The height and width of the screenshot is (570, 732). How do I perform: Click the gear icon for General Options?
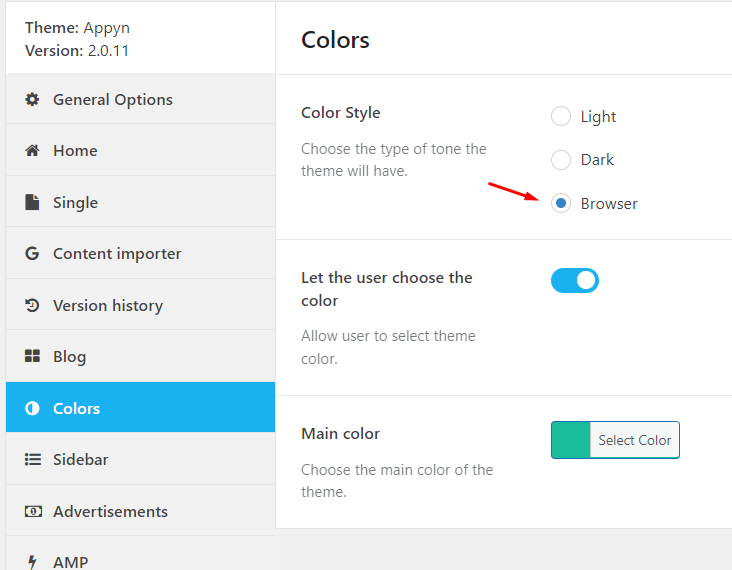[x=32, y=99]
